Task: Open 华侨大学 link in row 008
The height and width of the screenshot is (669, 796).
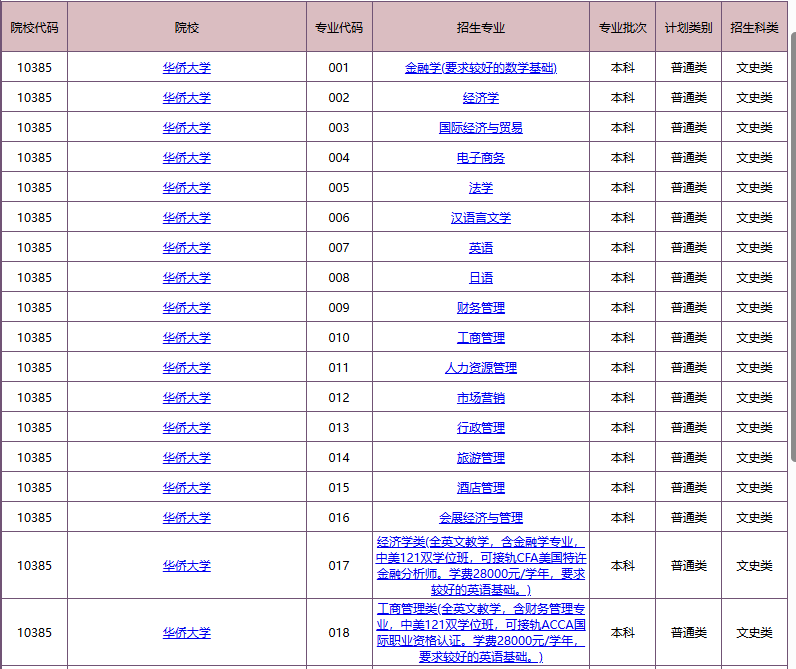Action: (x=186, y=277)
